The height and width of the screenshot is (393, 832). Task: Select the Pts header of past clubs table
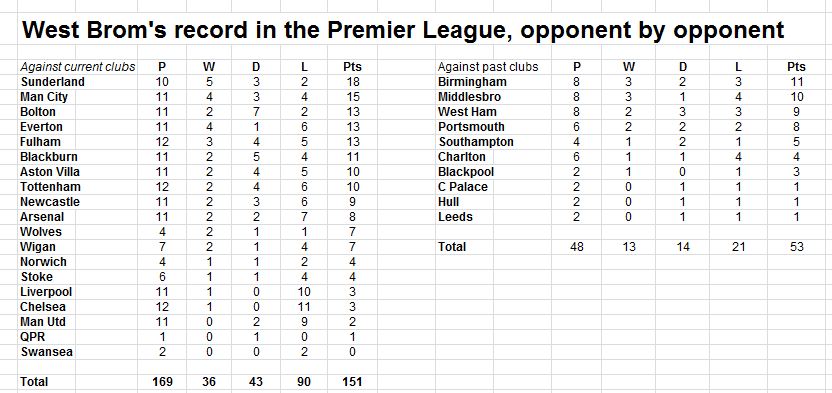click(796, 67)
